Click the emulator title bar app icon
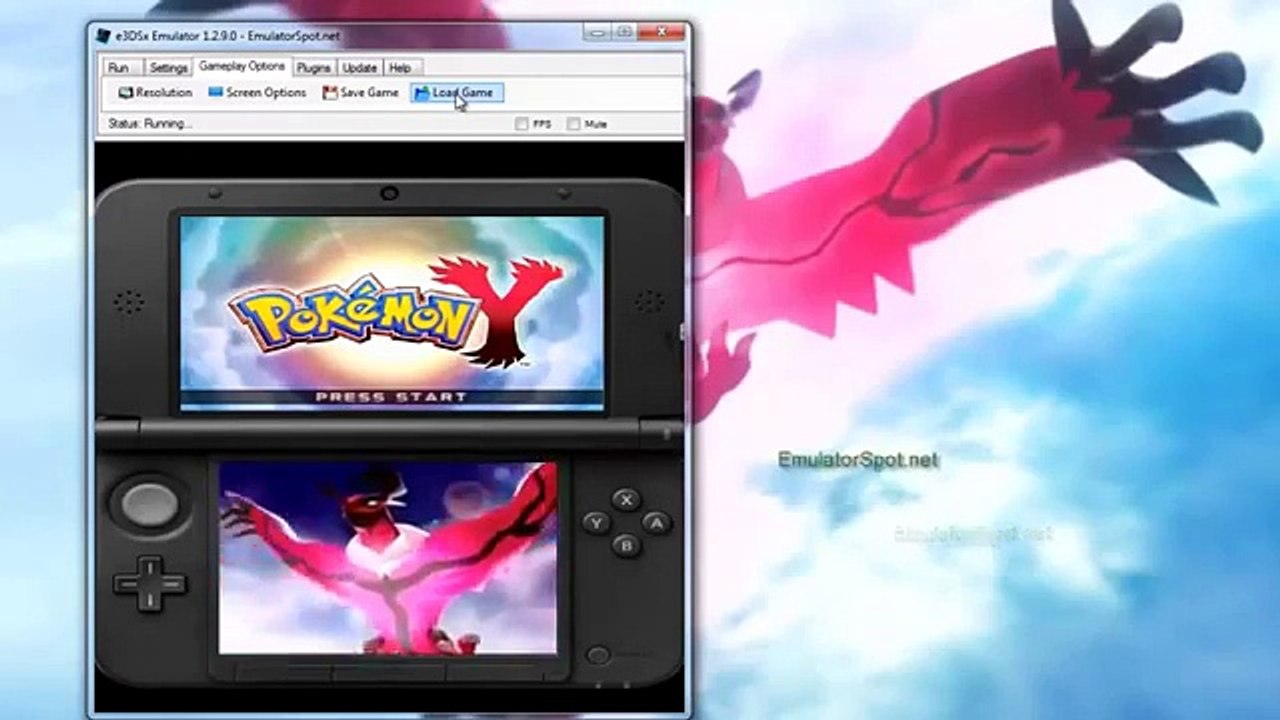Screen dimensions: 1280x720 click(x=103, y=36)
